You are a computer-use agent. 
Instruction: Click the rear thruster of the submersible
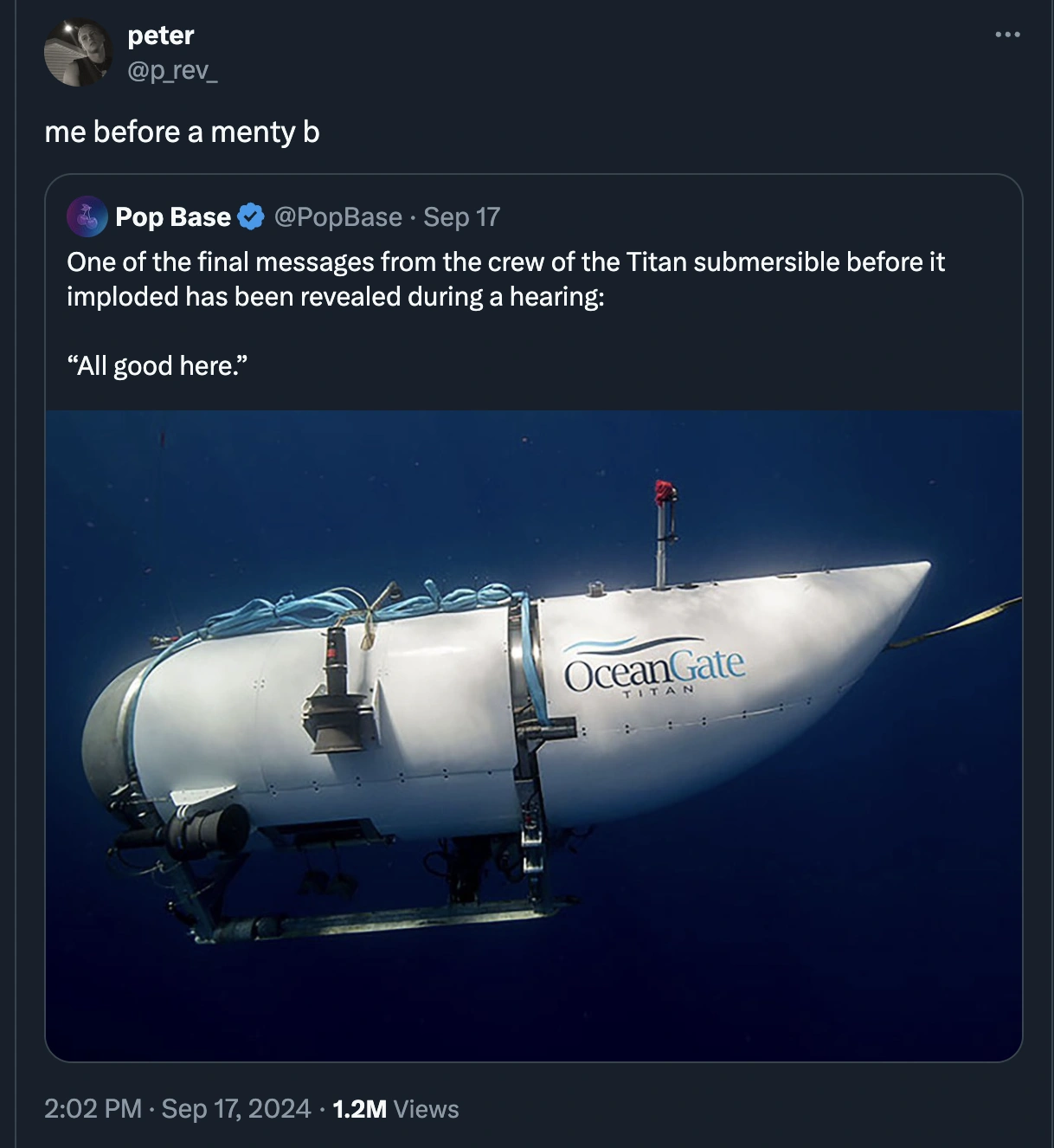213,829
